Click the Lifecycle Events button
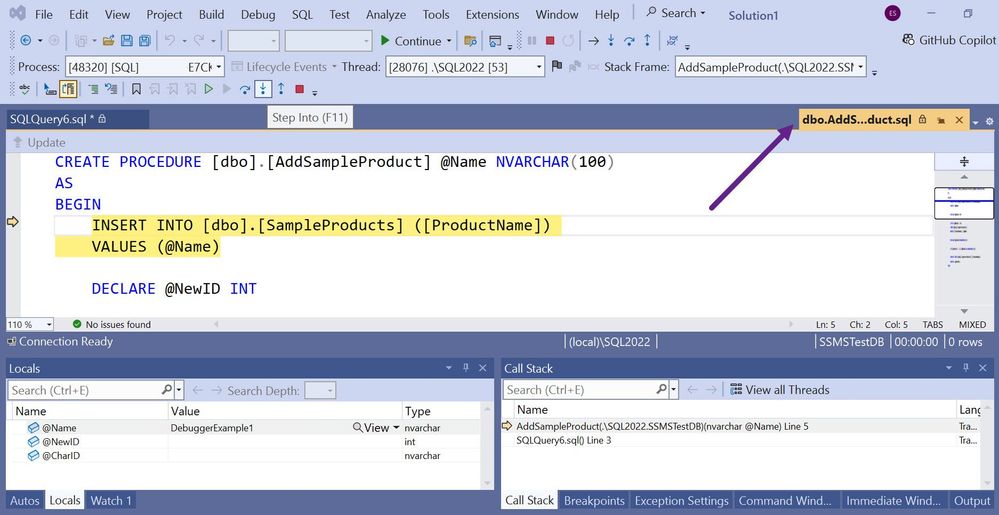The width and height of the screenshot is (999, 515). (x=284, y=66)
